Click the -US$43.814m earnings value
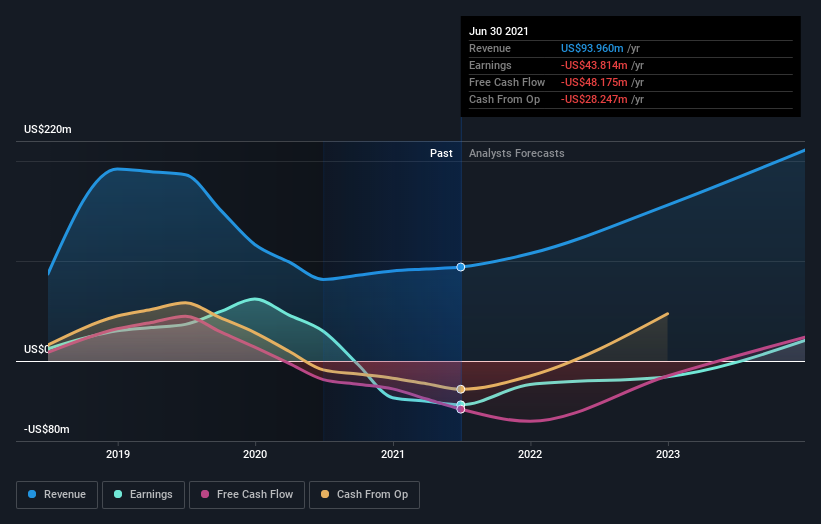The image size is (821, 524). [x=594, y=65]
